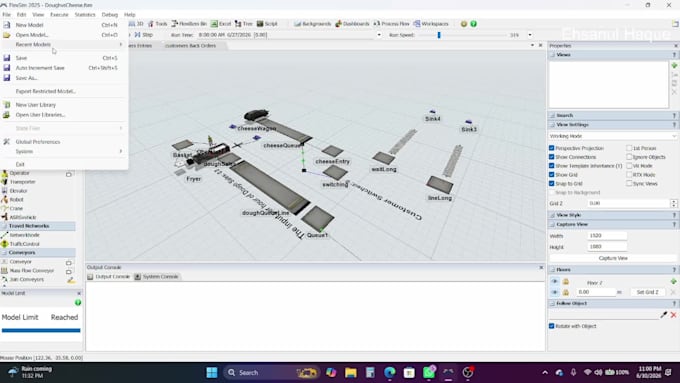Click the green add-view icon in Views

coord(674,65)
